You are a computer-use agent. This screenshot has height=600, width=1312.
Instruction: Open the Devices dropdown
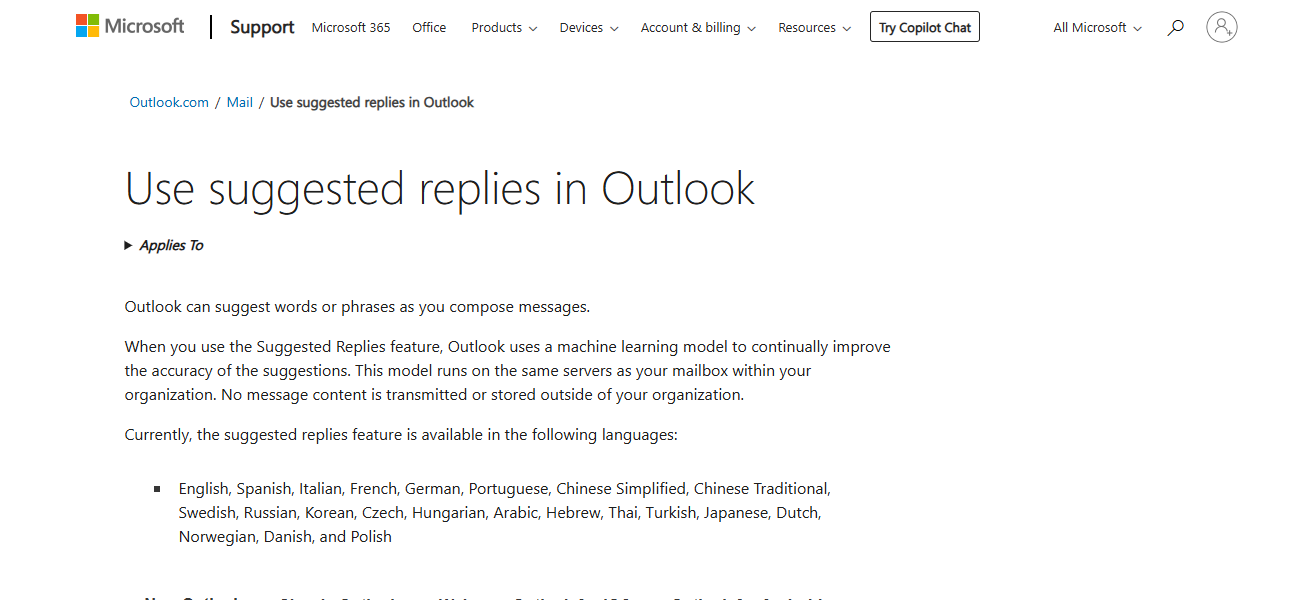coord(588,27)
